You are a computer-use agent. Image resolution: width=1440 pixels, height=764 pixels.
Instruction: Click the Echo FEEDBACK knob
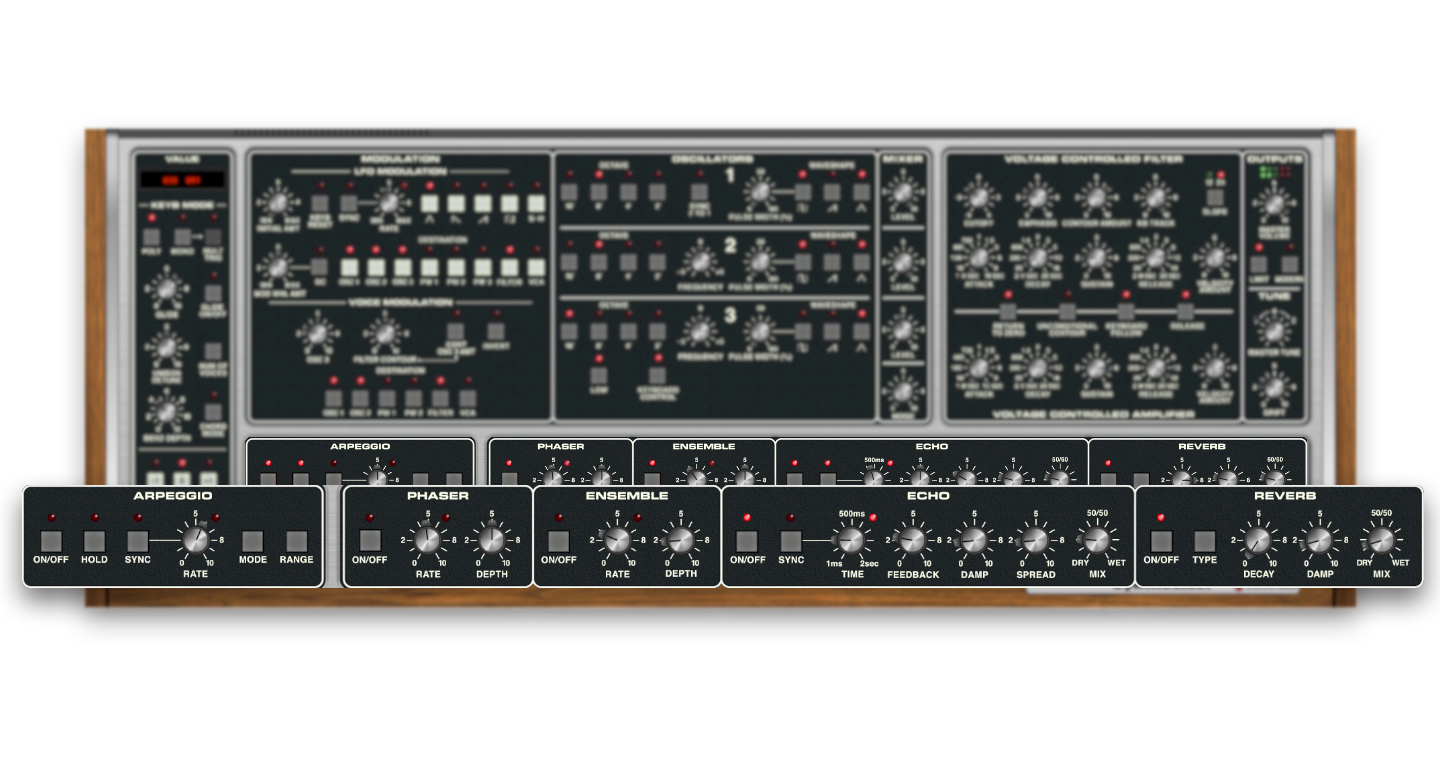coord(912,541)
